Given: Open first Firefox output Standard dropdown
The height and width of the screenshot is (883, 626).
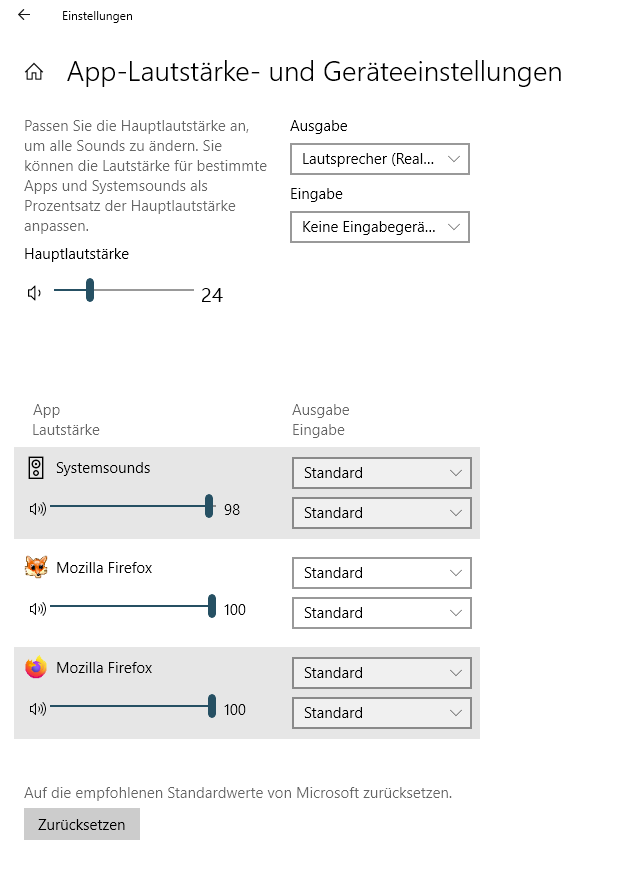Looking at the screenshot, I should tap(381, 572).
